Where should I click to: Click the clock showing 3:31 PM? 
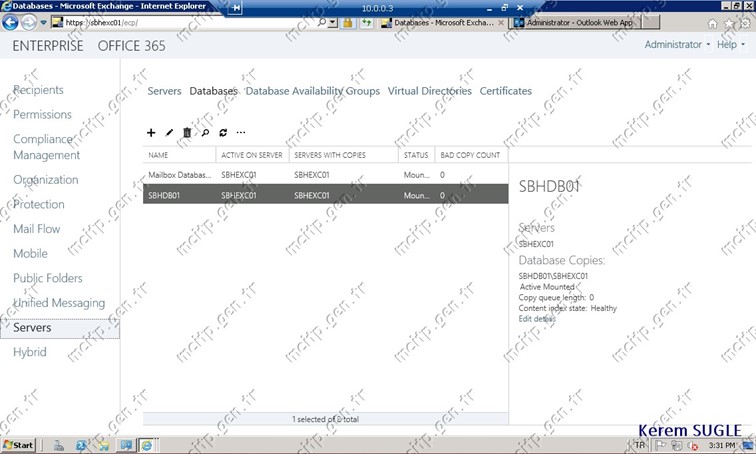click(722, 445)
